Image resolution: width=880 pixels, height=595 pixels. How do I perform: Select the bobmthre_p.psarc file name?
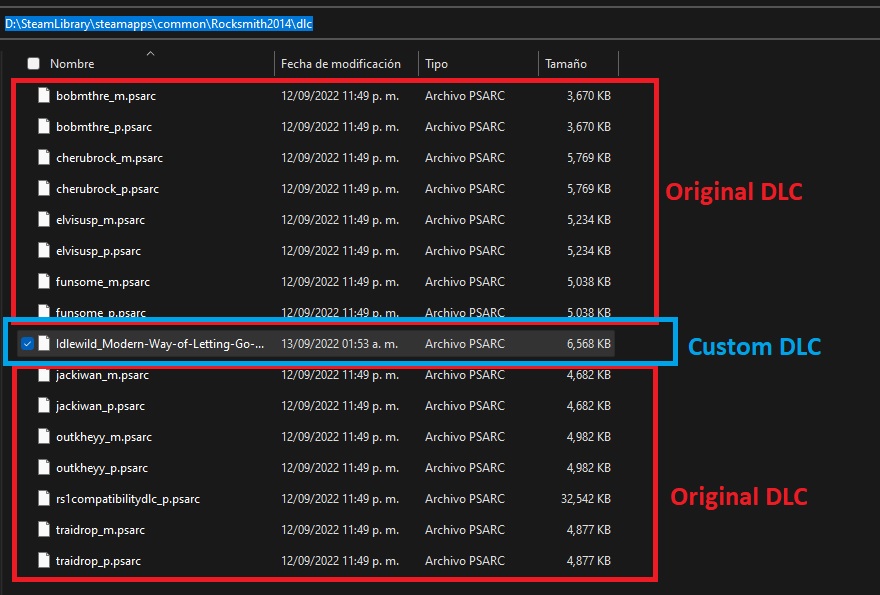[x=103, y=127]
